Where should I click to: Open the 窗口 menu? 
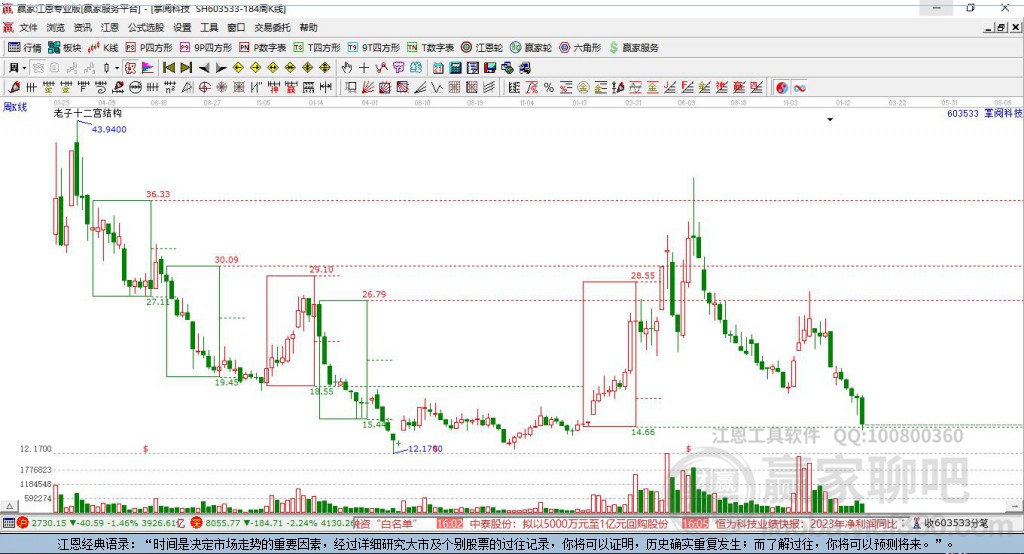[236, 27]
